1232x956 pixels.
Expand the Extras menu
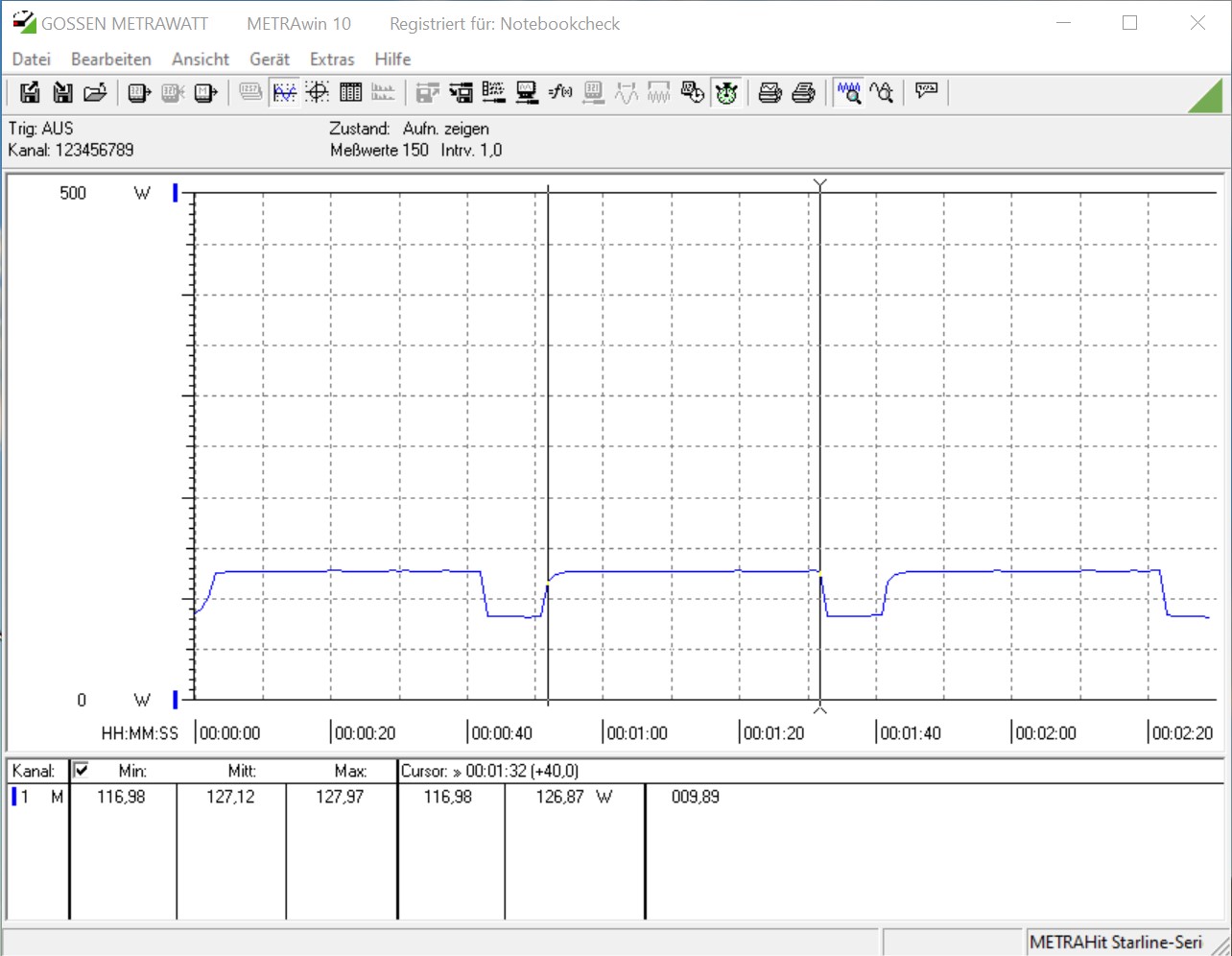pyautogui.click(x=331, y=60)
